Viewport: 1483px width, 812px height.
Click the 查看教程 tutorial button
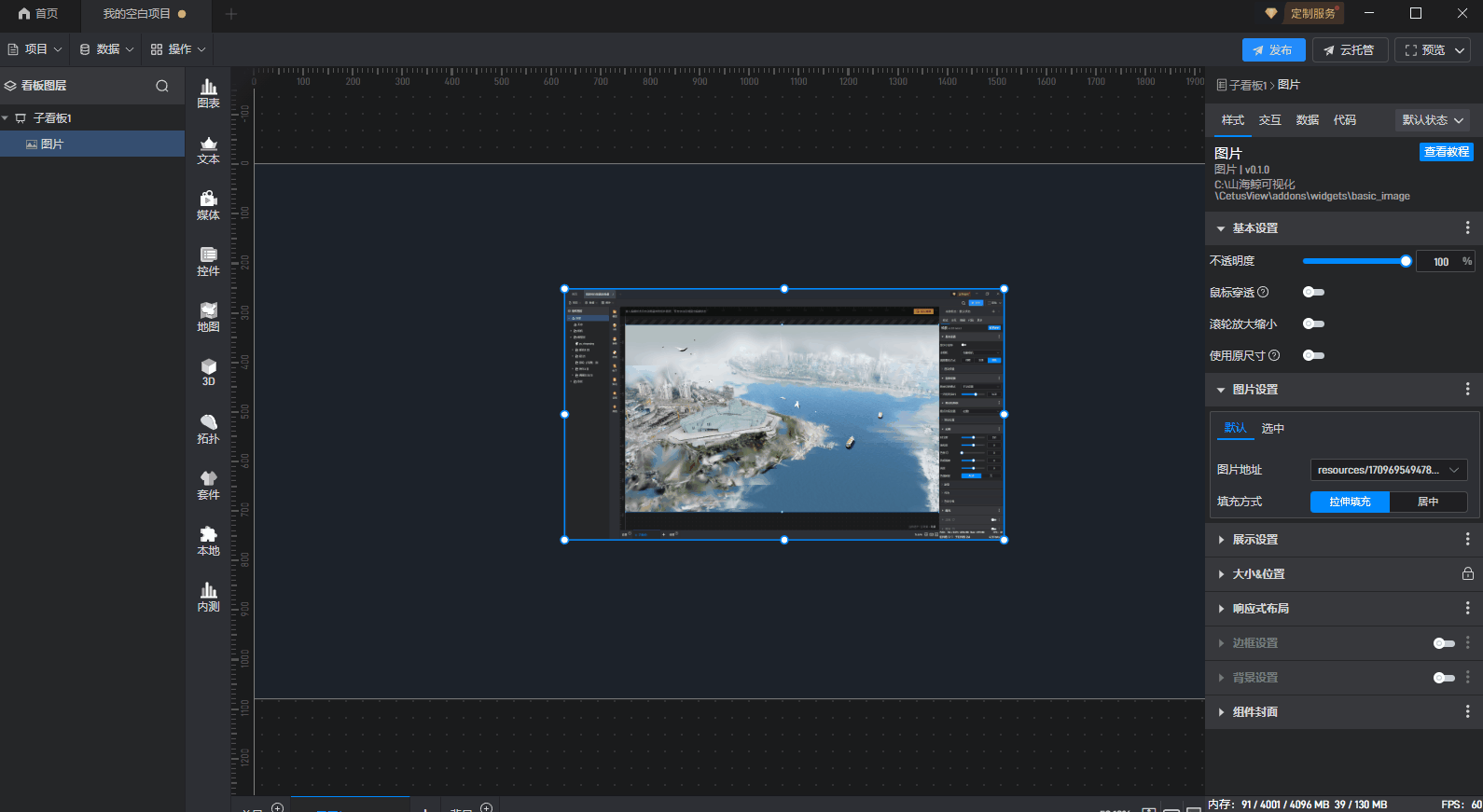(x=1446, y=152)
